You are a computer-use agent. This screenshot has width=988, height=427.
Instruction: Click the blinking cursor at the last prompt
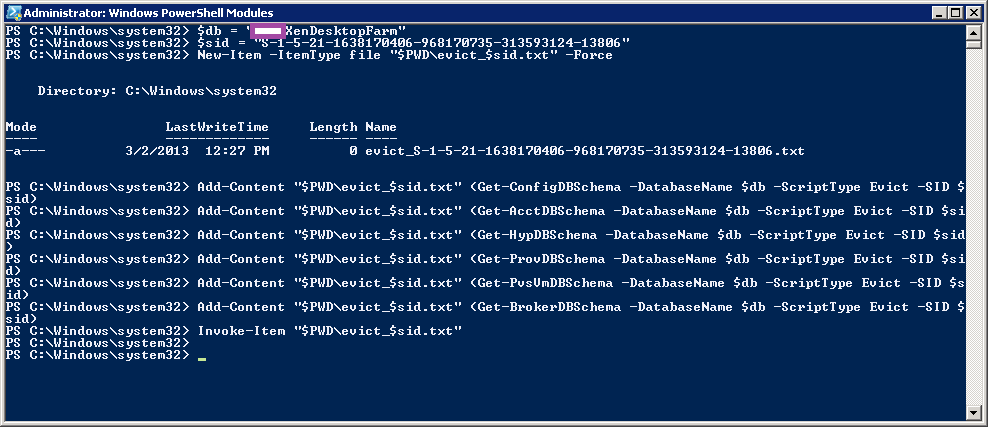pyautogui.click(x=201, y=356)
